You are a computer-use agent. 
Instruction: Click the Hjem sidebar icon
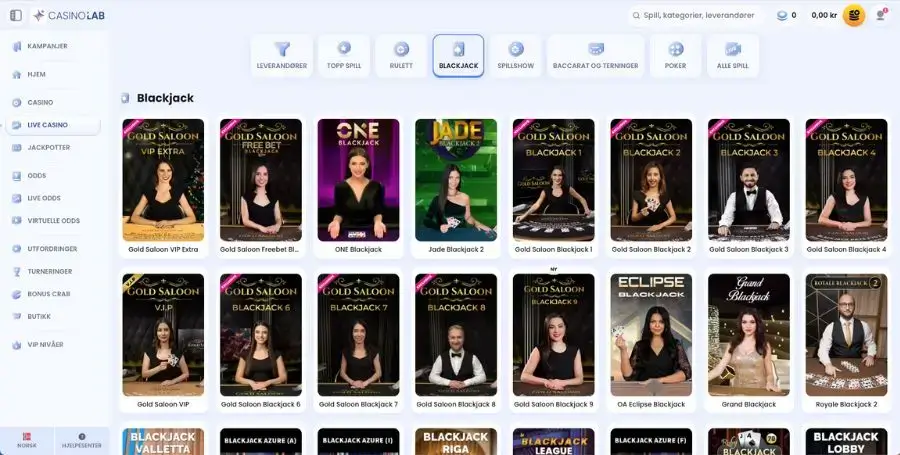coord(17,75)
